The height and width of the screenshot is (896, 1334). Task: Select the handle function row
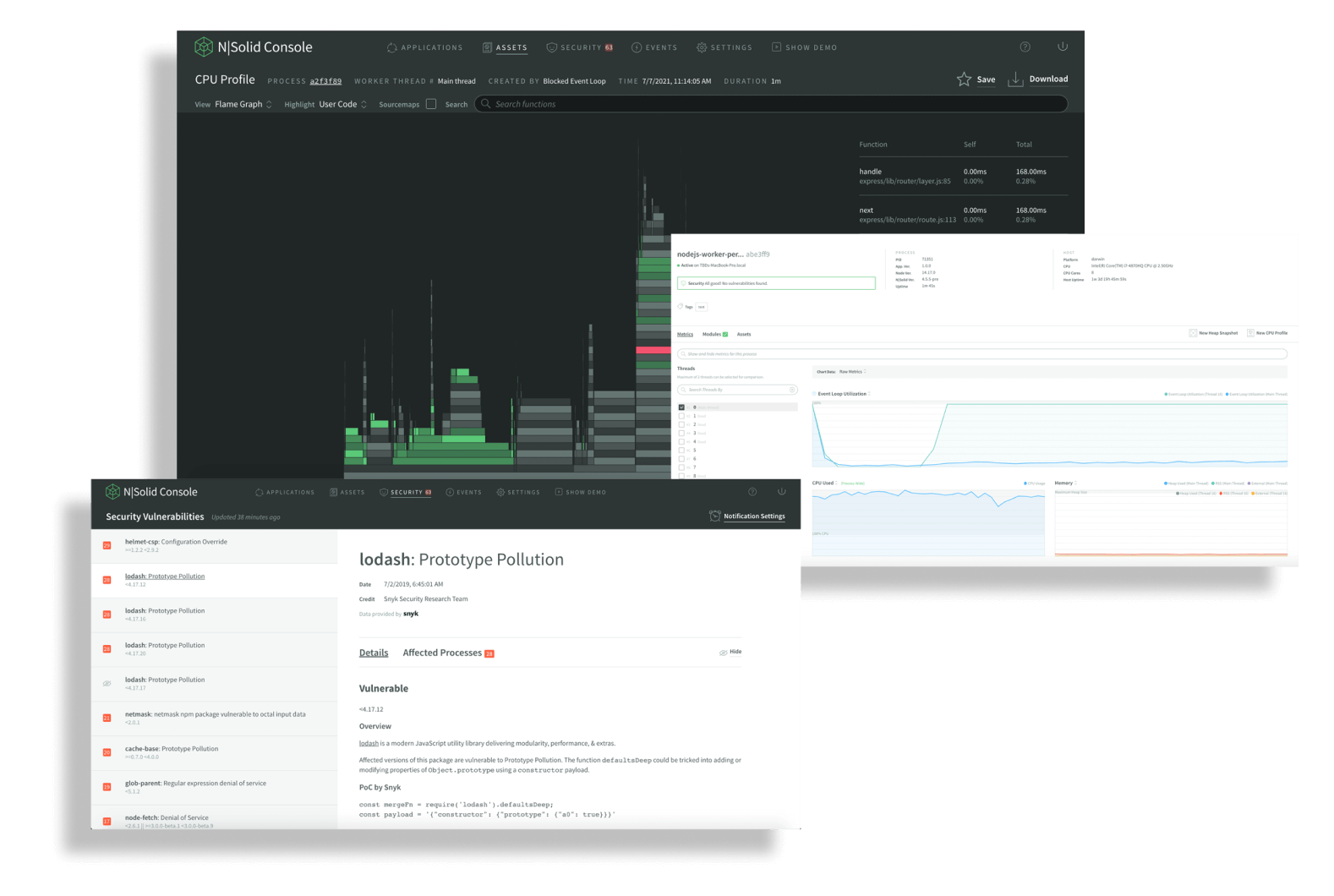[963, 176]
